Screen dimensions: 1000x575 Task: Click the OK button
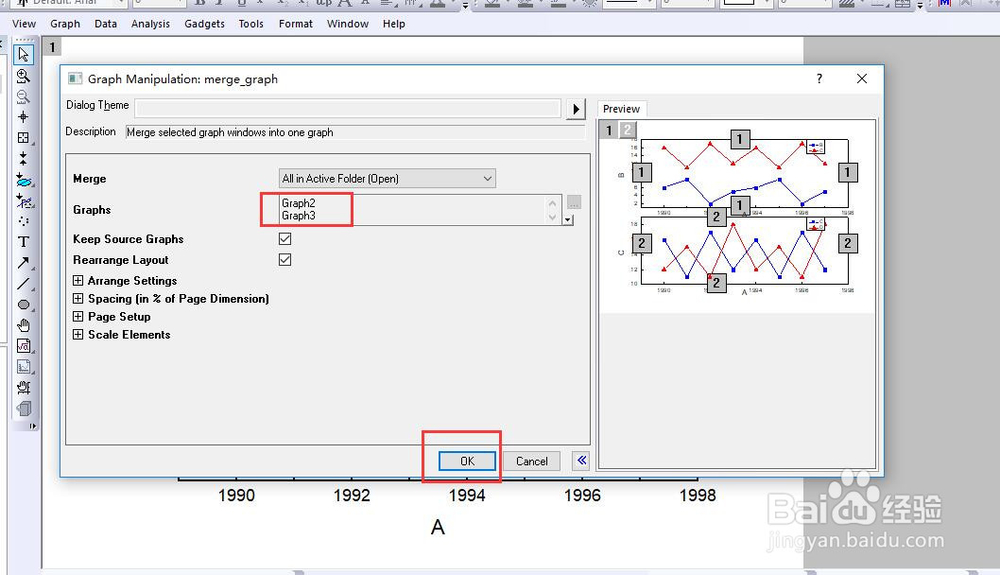pyautogui.click(x=467, y=461)
